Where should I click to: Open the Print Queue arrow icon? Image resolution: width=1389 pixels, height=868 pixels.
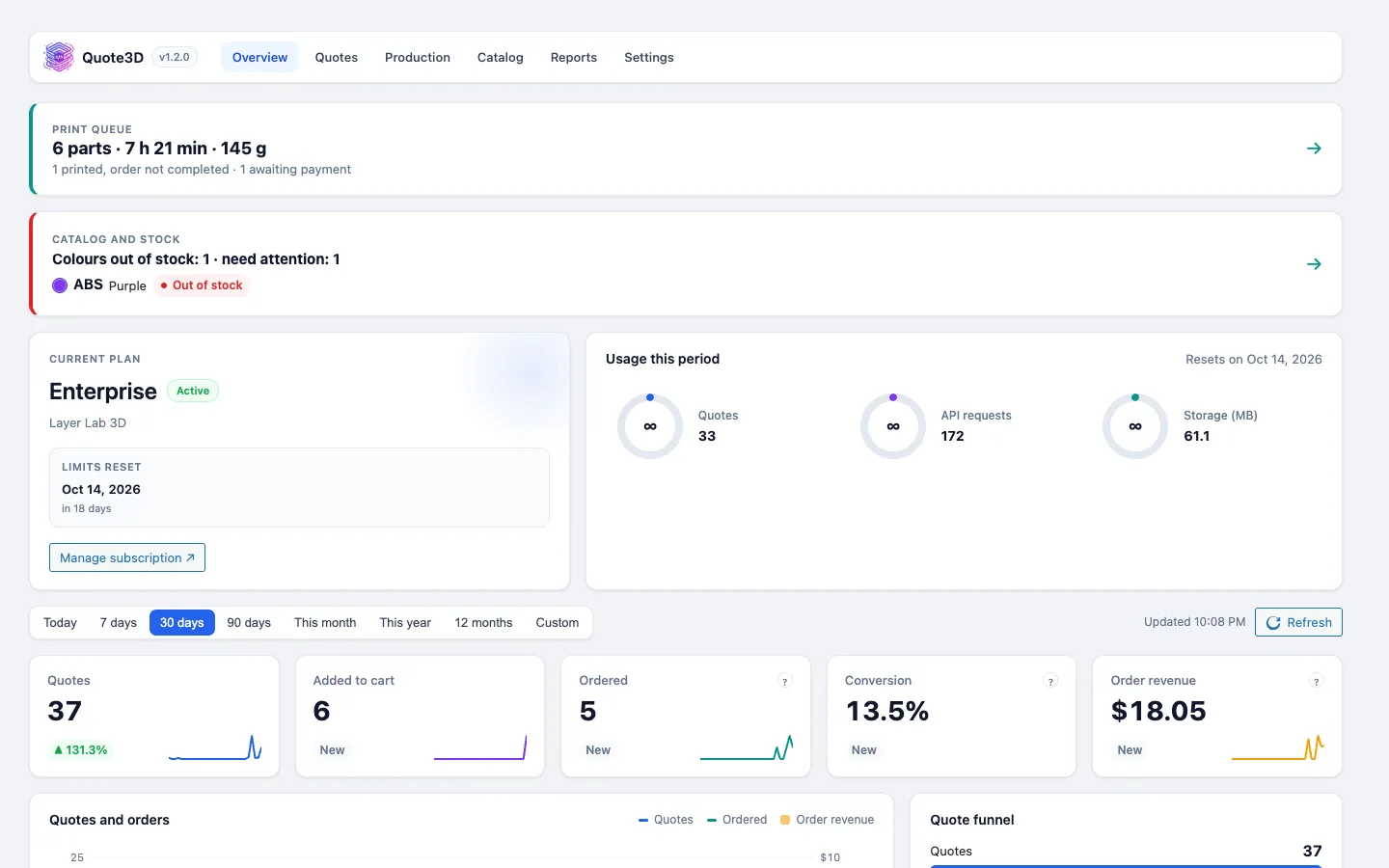[1314, 149]
